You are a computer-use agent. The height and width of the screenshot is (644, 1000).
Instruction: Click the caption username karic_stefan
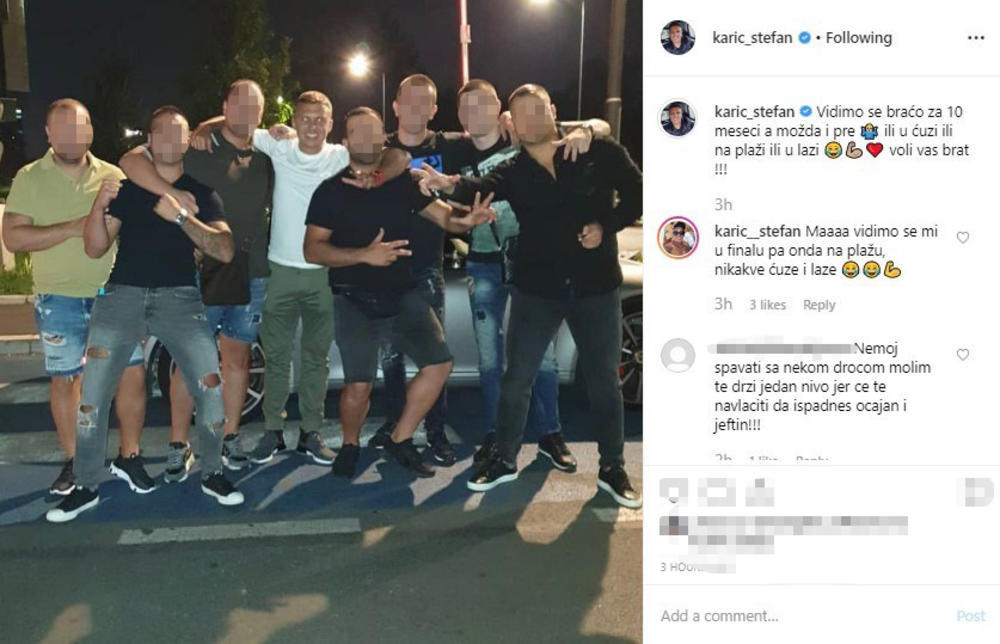click(754, 112)
